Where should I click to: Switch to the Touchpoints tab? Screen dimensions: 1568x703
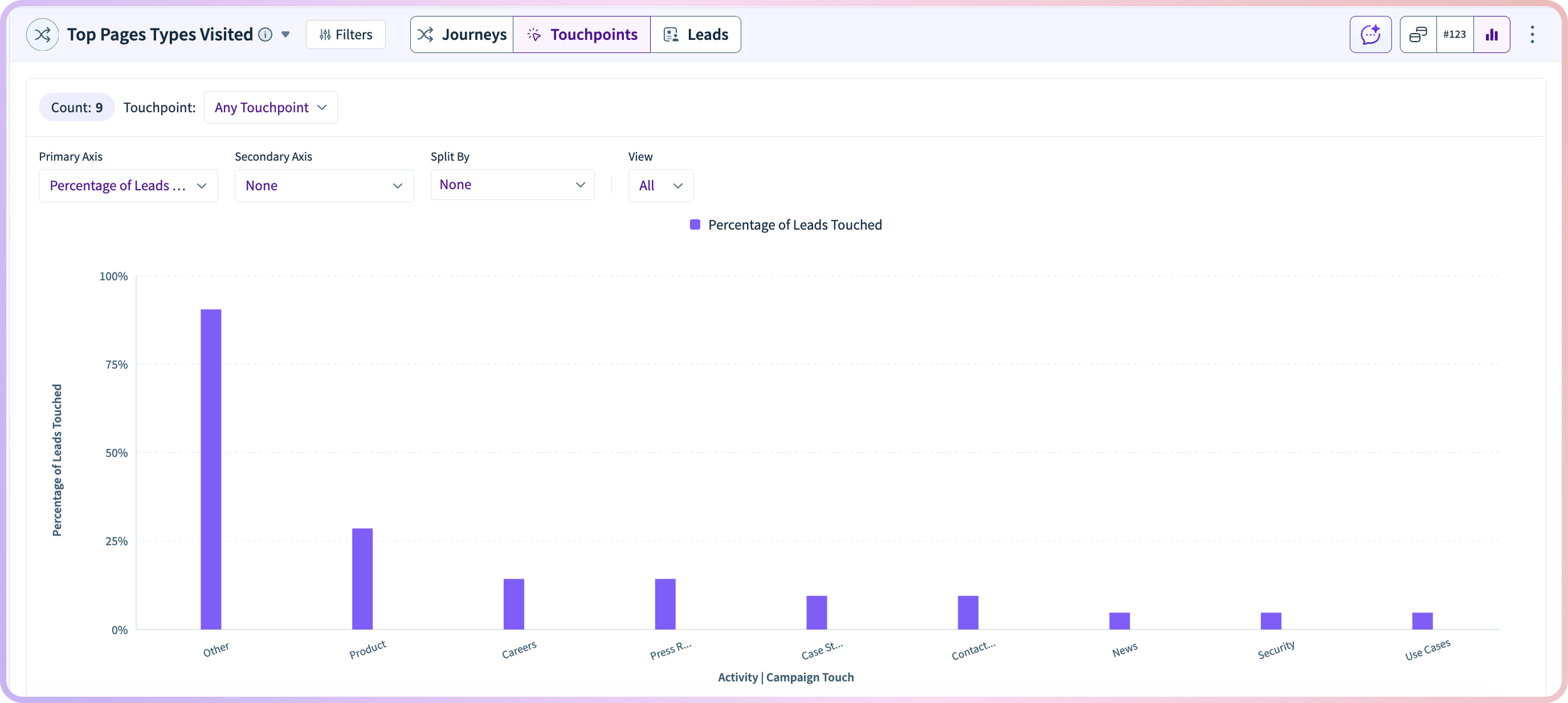click(582, 35)
